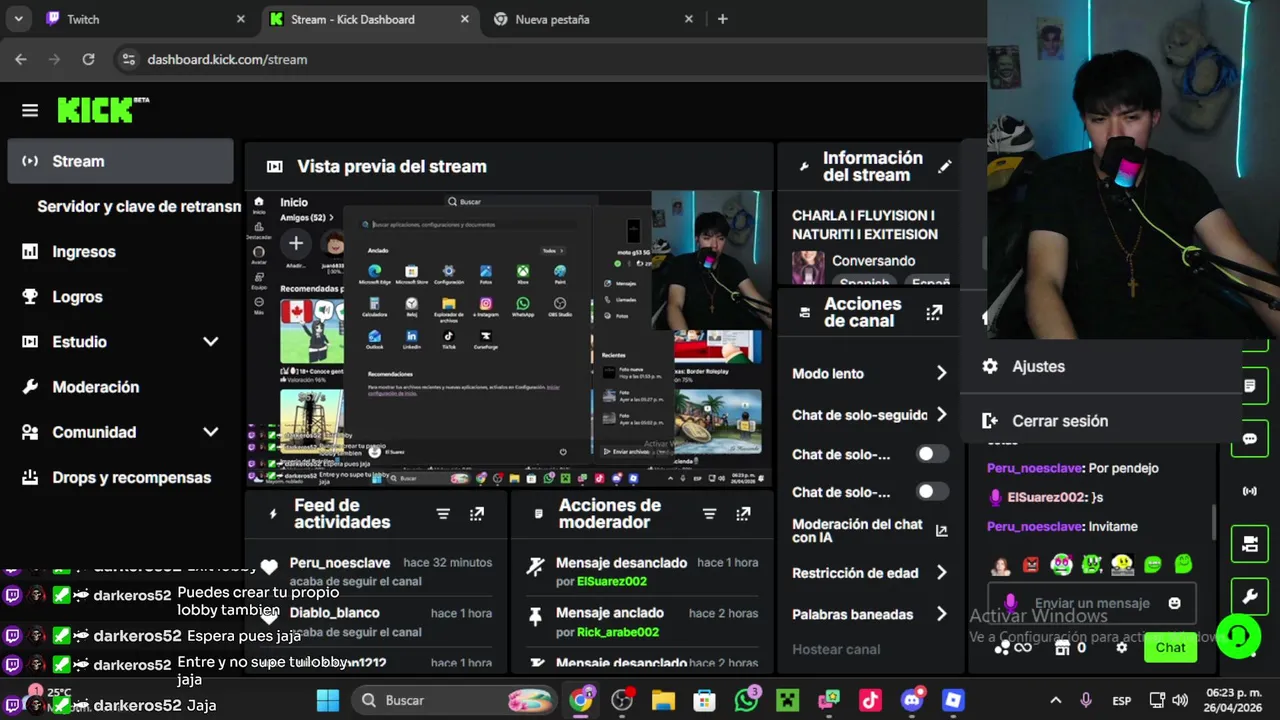Click the Windows taskbar Buscar search box
This screenshot has height=720, width=1280.
[x=456, y=700]
